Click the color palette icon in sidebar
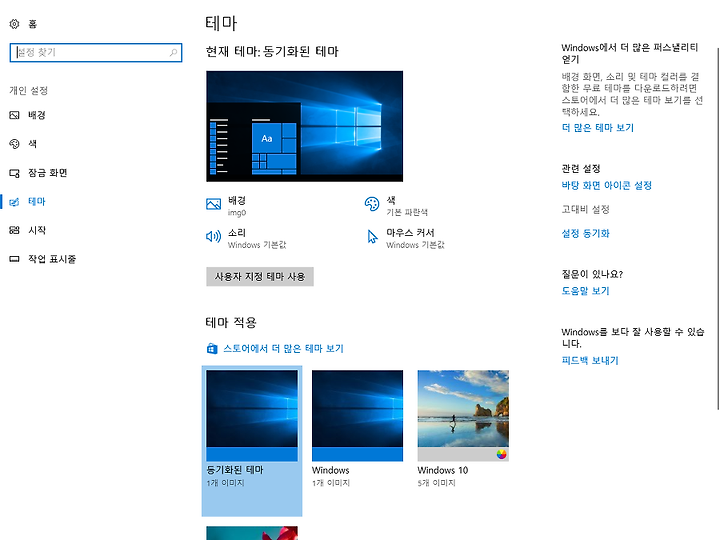The image size is (720, 540). [14, 144]
